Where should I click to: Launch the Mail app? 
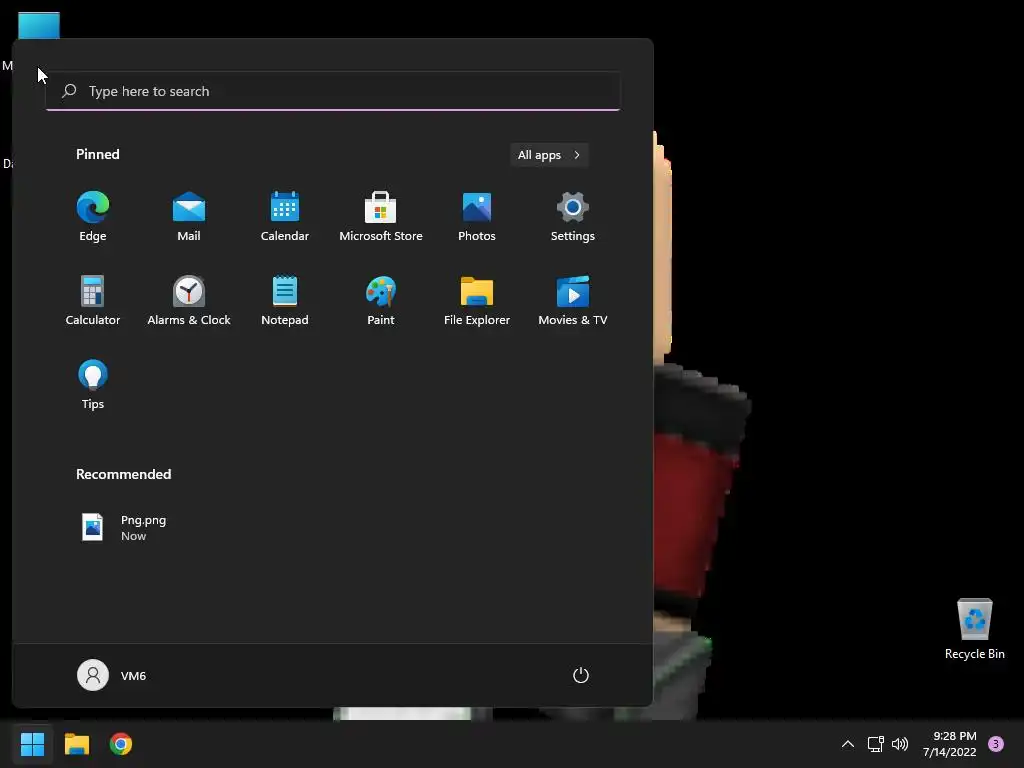click(189, 217)
